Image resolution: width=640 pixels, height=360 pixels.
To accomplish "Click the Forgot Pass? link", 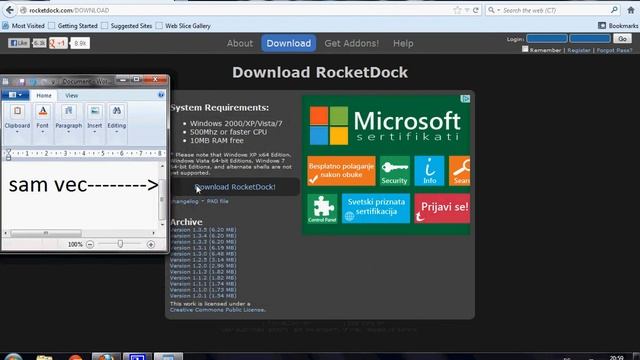I will tap(614, 50).
